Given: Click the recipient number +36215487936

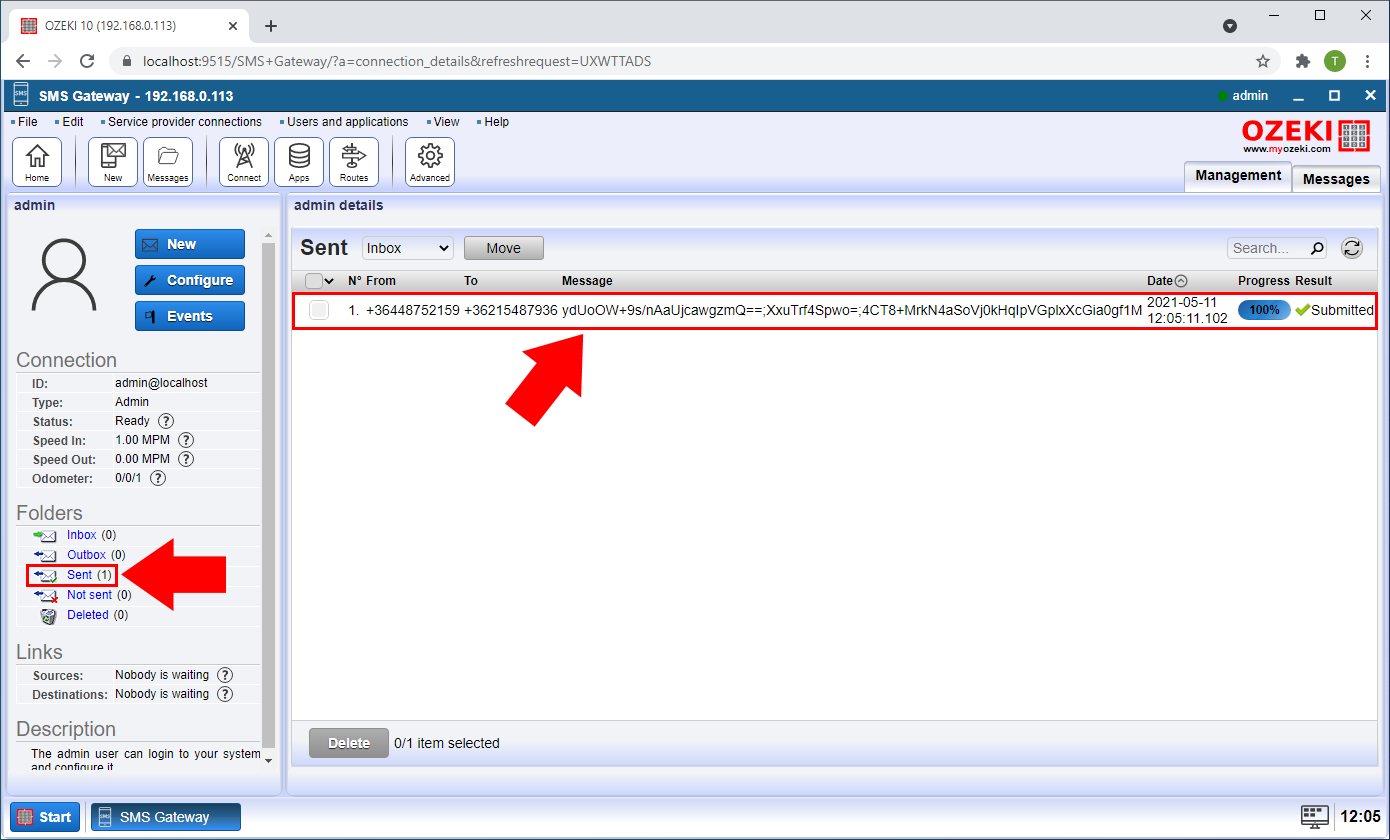Looking at the screenshot, I should click(x=511, y=310).
